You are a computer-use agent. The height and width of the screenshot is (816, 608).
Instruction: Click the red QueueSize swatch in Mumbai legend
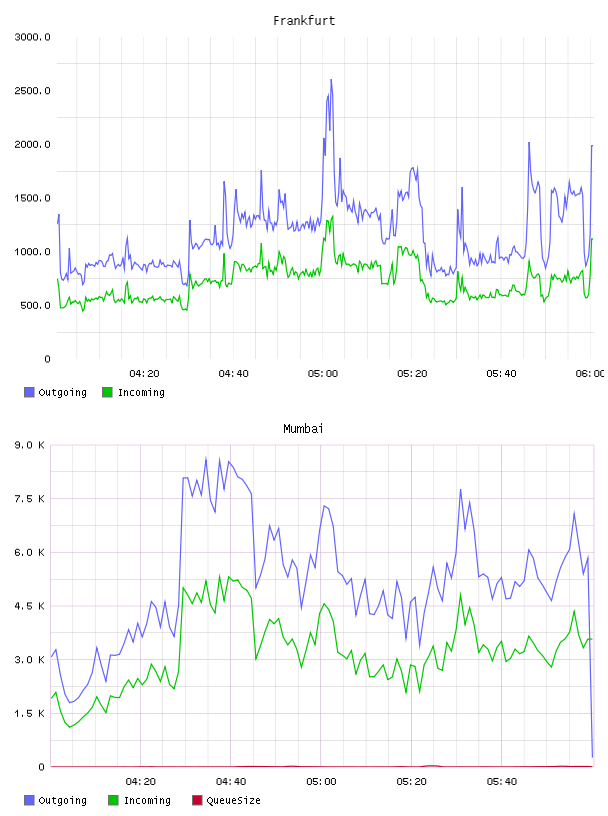[x=197, y=800]
